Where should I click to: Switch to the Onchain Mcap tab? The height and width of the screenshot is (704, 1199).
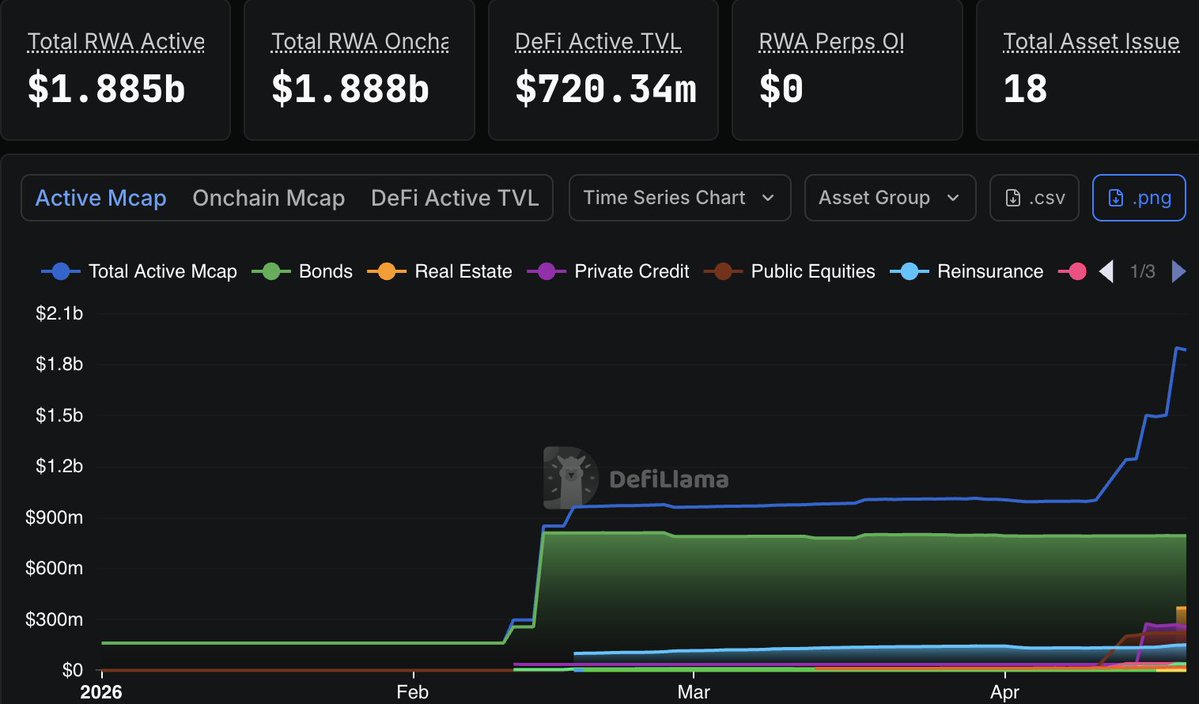[268, 198]
